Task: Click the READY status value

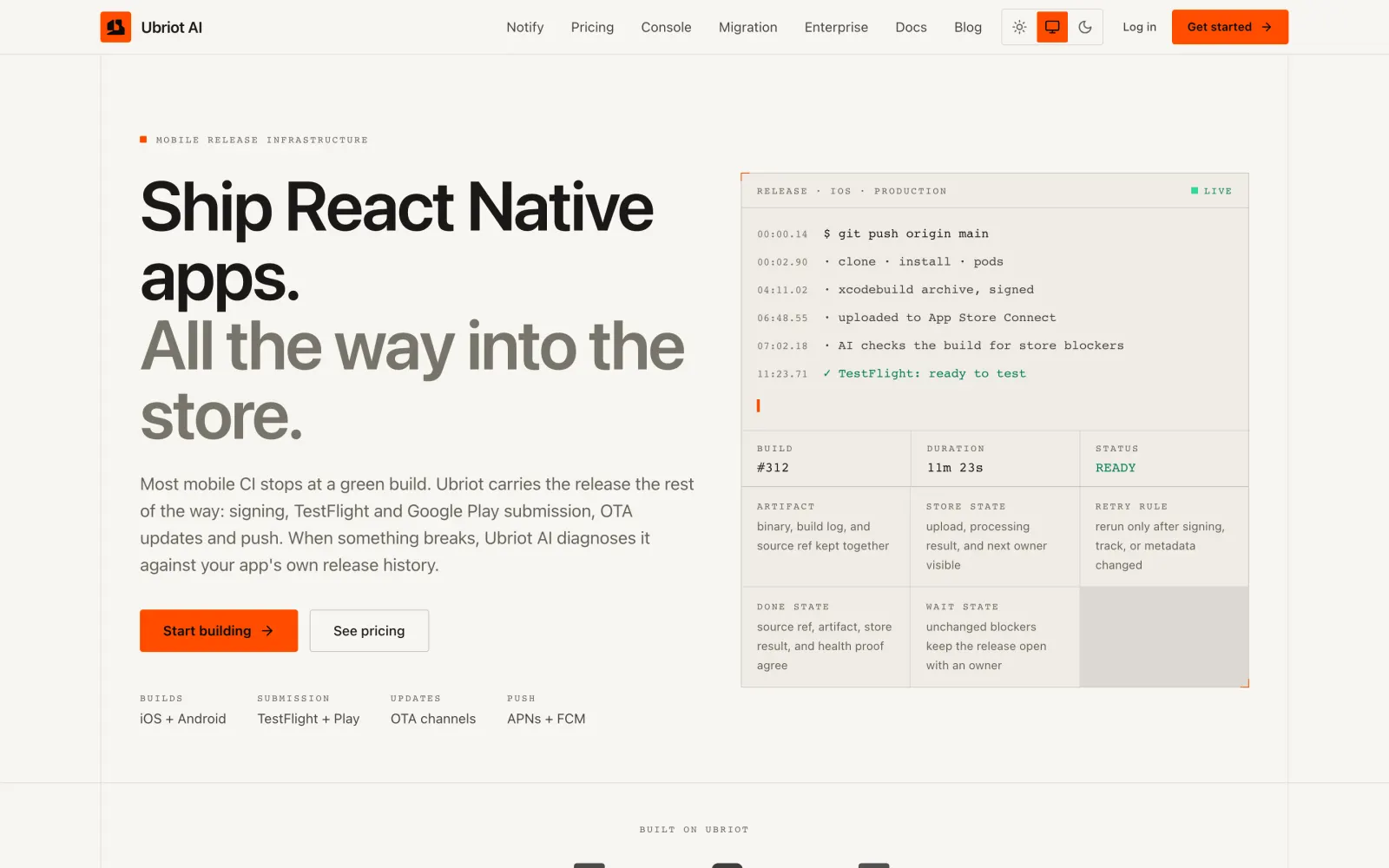Action: point(1116,468)
